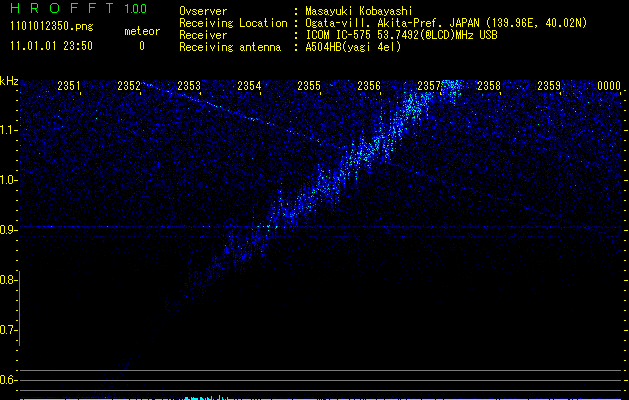Viewport: 629px width, 400px height.
Task: Click the 1.0 kHz axis label
Action: [8, 180]
